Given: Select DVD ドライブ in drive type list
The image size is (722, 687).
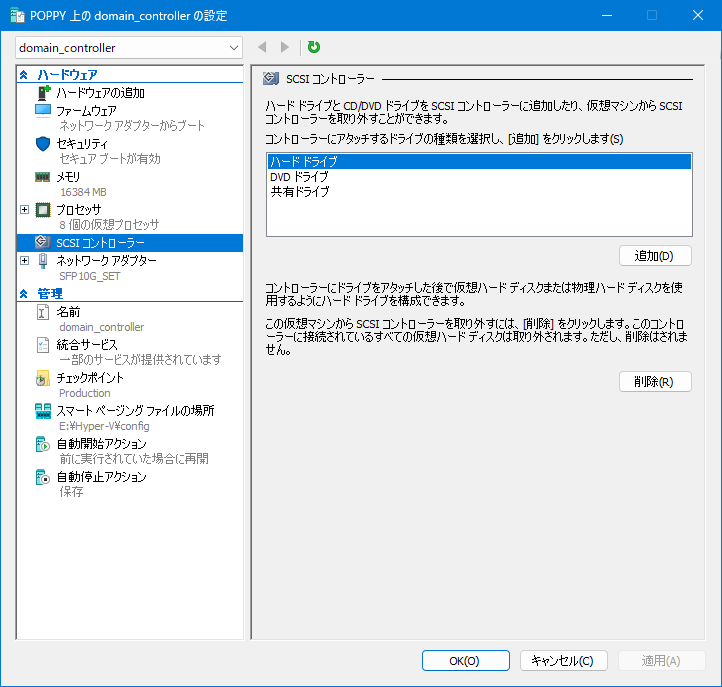Looking at the screenshot, I should [x=479, y=177].
